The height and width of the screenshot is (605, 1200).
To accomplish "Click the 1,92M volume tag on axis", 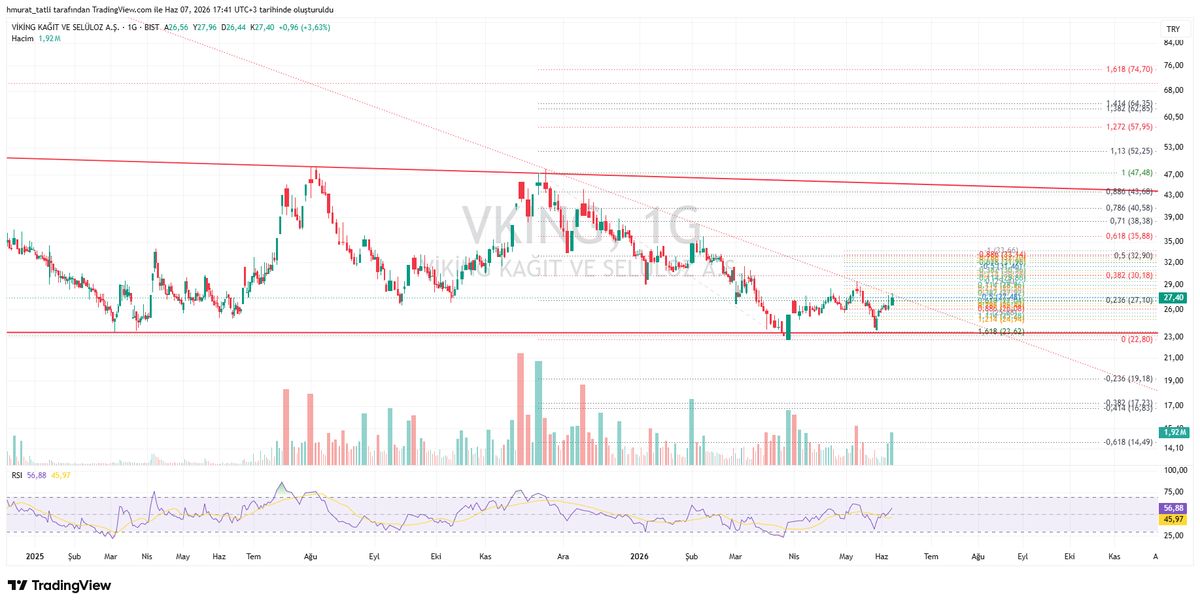I will tap(1173, 432).
